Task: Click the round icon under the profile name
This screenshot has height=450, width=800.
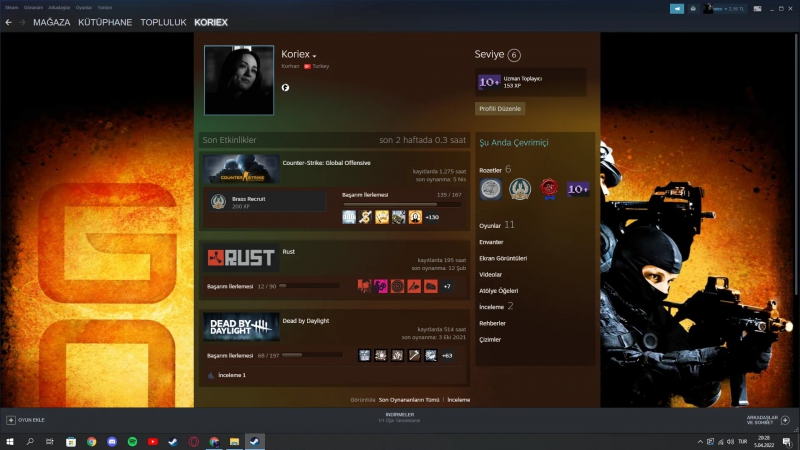Action: tap(285, 87)
